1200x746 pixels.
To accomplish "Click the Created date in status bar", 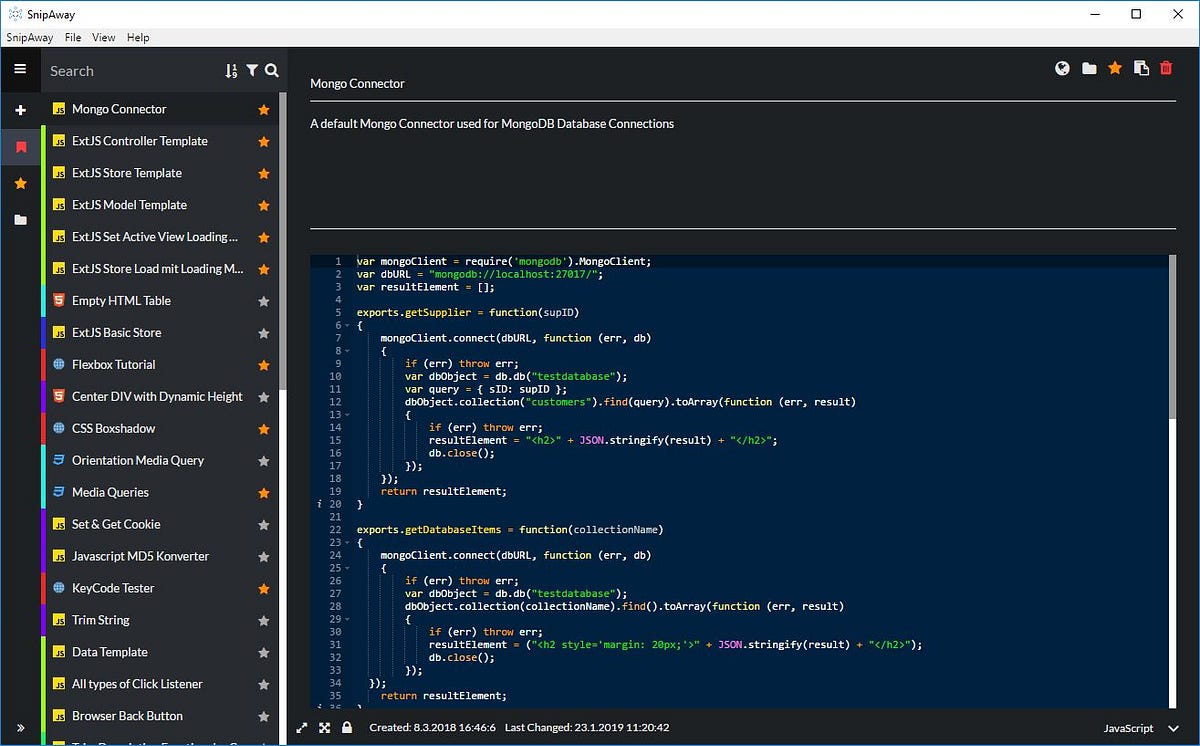I will click(x=432, y=728).
